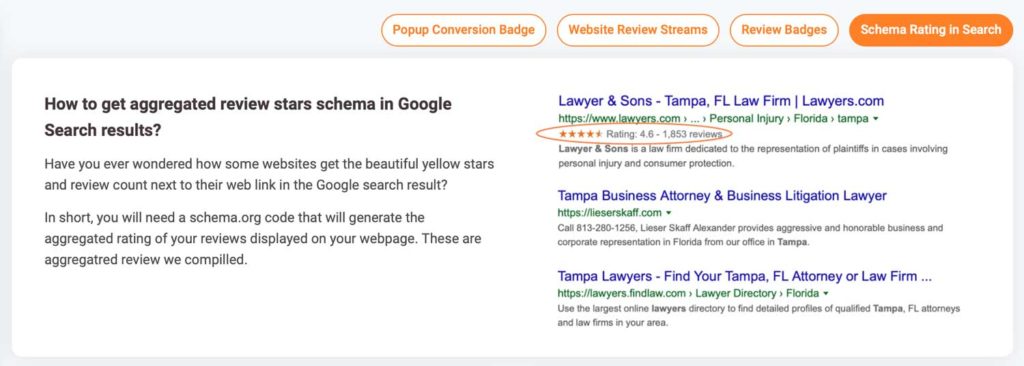The width and height of the screenshot is (1024, 366).
Task: Open the Popup Conversion Badge tab
Action: (464, 30)
